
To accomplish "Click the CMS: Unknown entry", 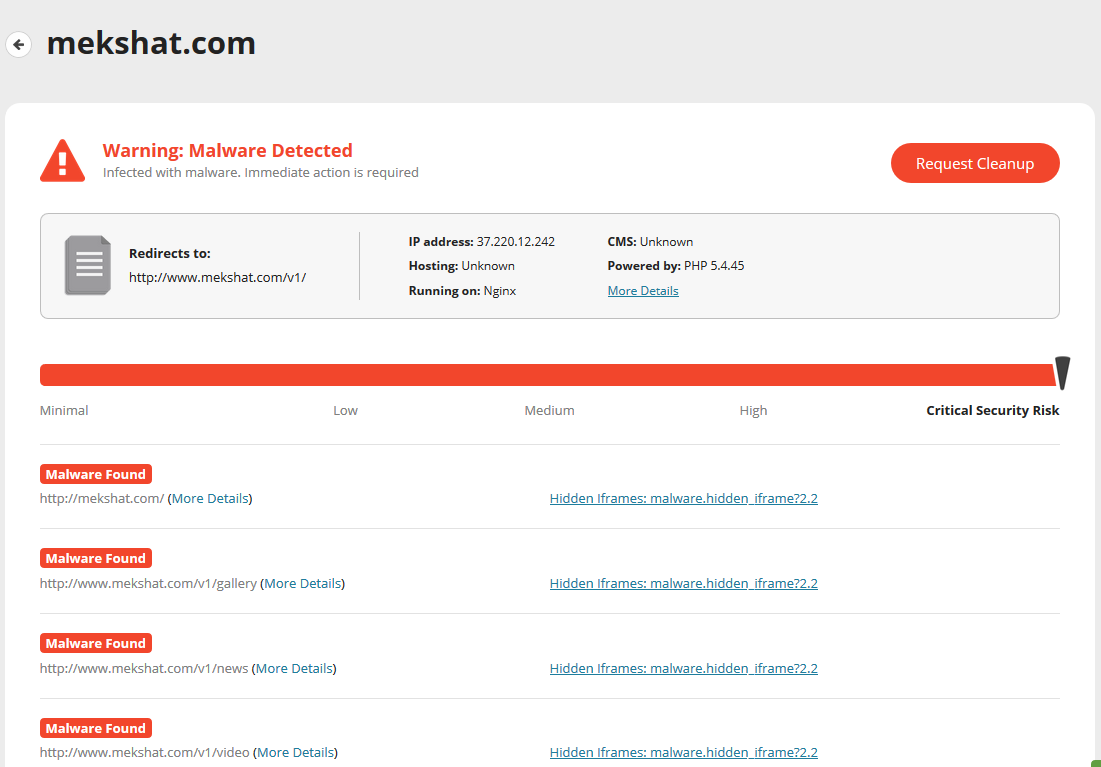I will pyautogui.click(x=650, y=242).
